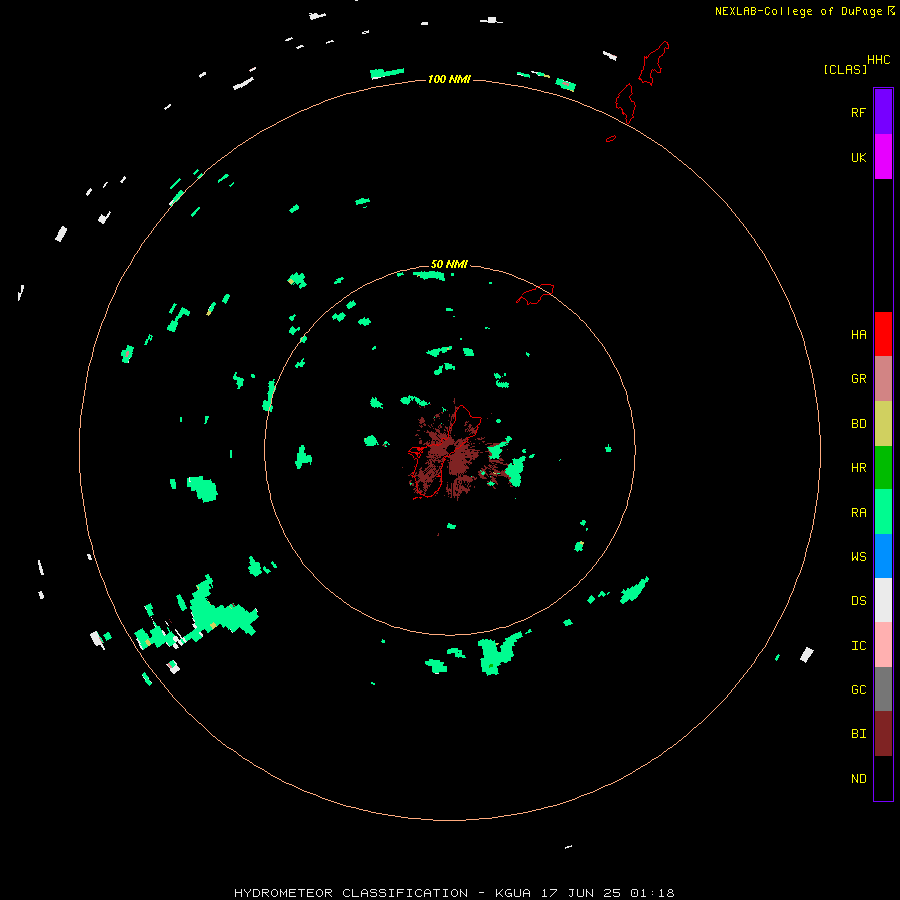Click the [CLAS] units label
Image resolution: width=900 pixels, height=900 pixels.
click(x=845, y=69)
